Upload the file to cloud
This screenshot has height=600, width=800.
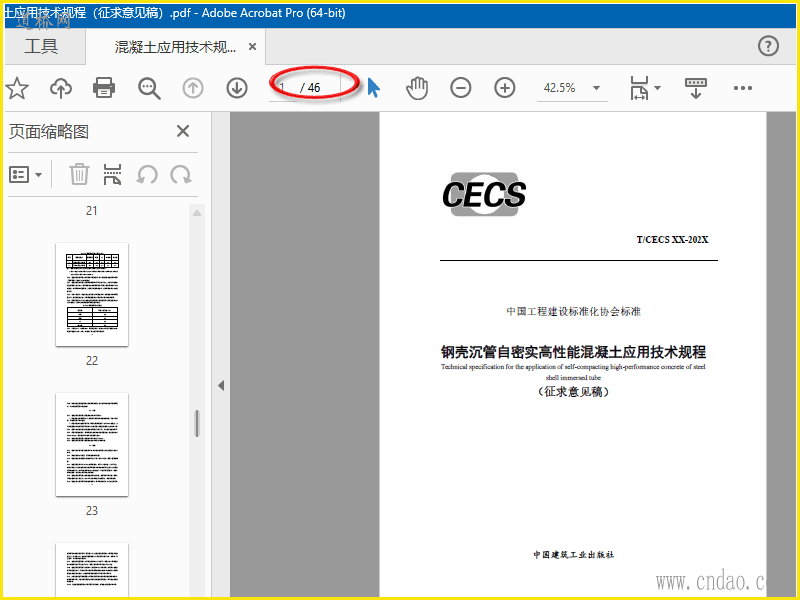click(61, 88)
